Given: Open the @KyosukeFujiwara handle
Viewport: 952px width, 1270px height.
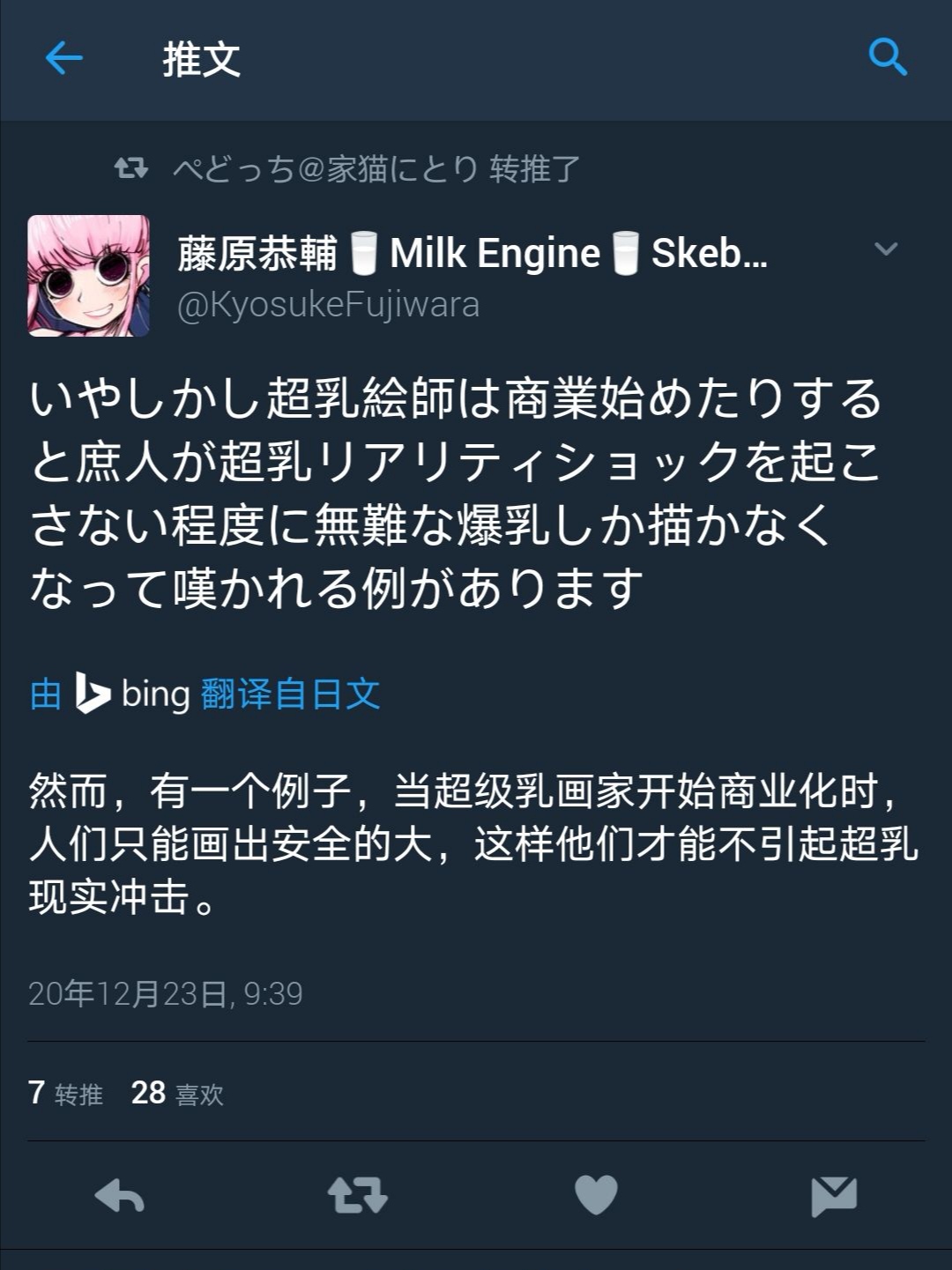Looking at the screenshot, I should pyautogui.click(x=328, y=305).
